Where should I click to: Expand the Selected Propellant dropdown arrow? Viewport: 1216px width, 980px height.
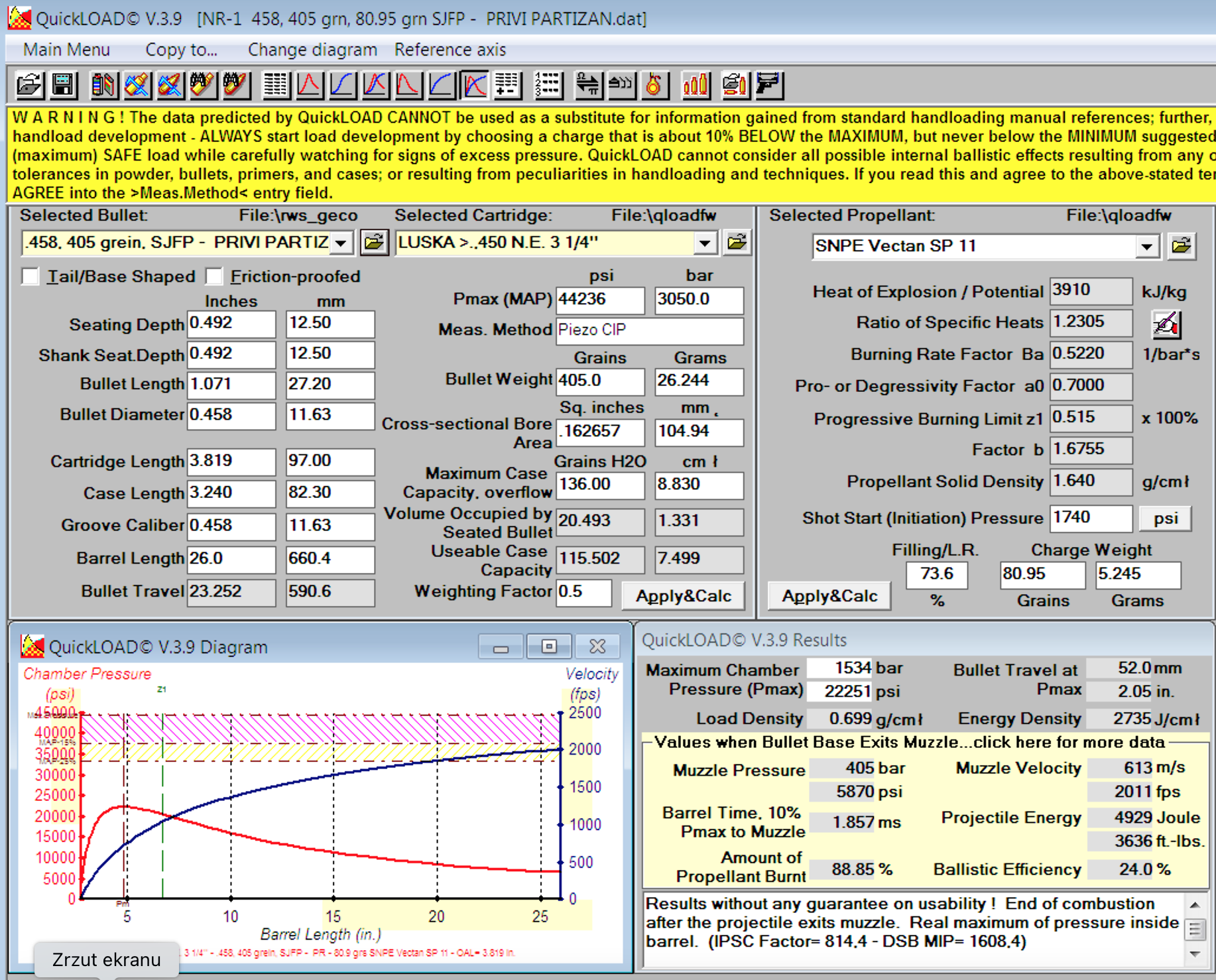coord(1147,247)
